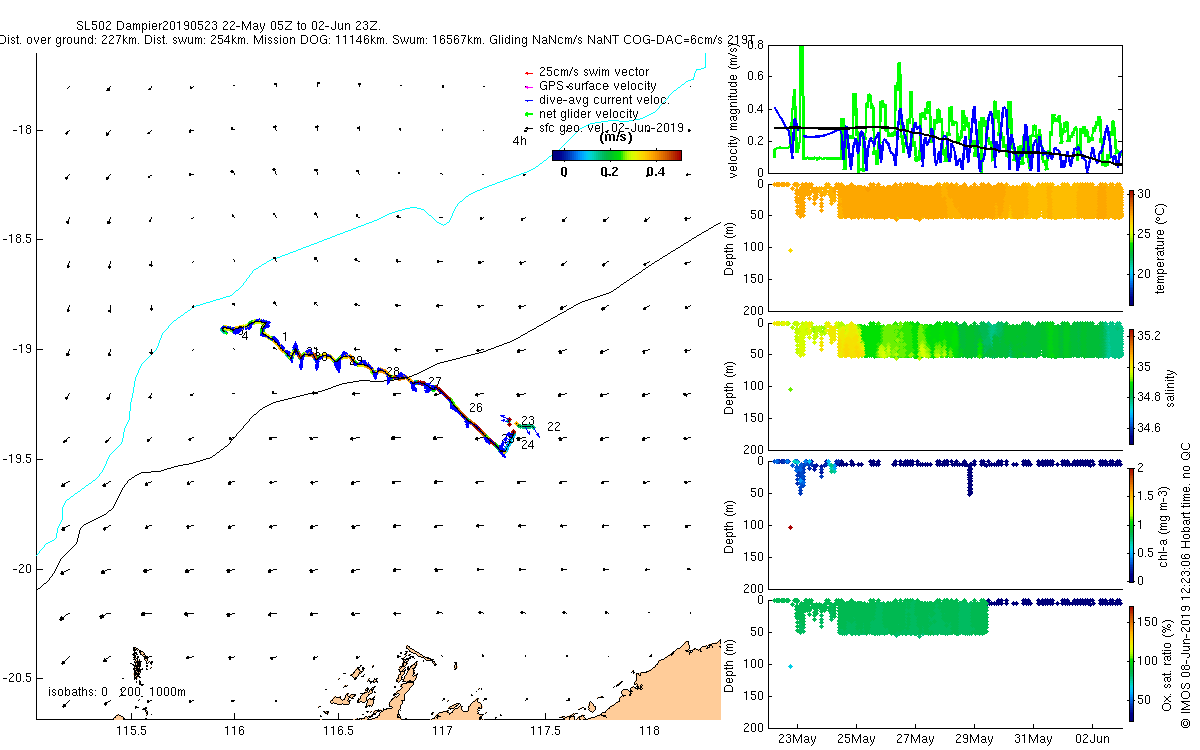The height and width of the screenshot is (750, 1200).
Task: Click the salinity colorbar
Action: (1131, 386)
